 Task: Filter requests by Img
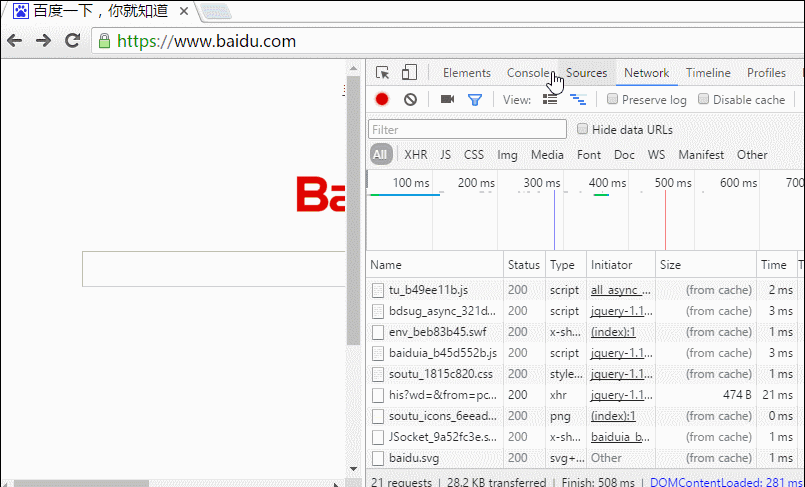(507, 155)
